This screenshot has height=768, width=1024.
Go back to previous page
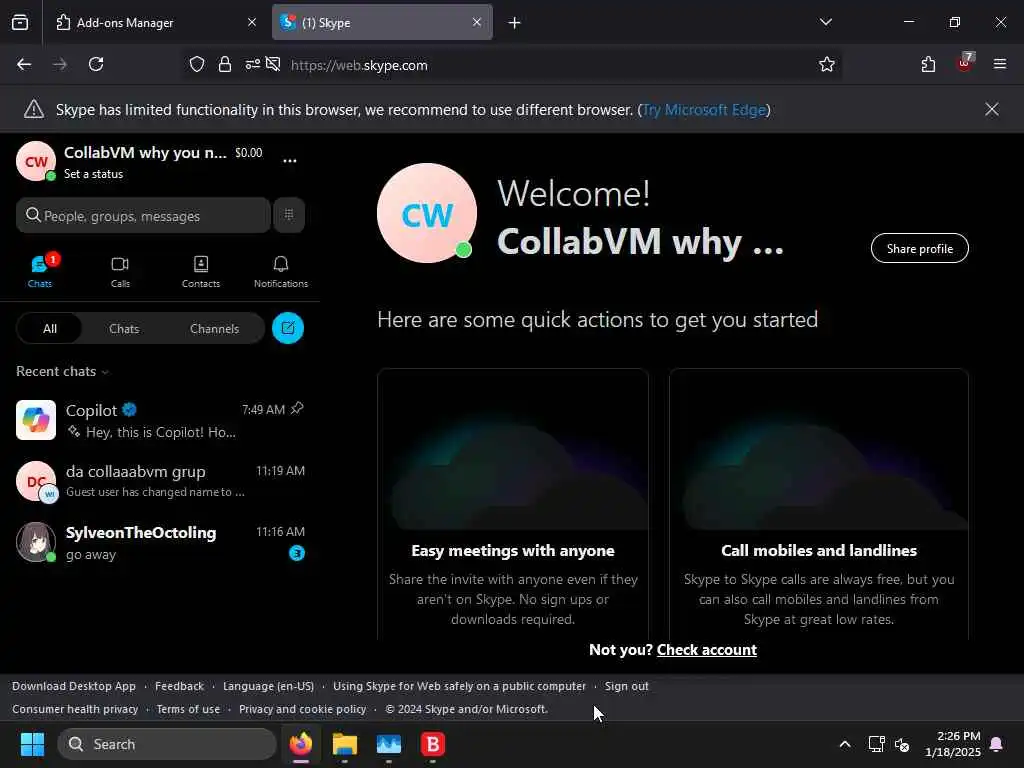tap(24, 64)
